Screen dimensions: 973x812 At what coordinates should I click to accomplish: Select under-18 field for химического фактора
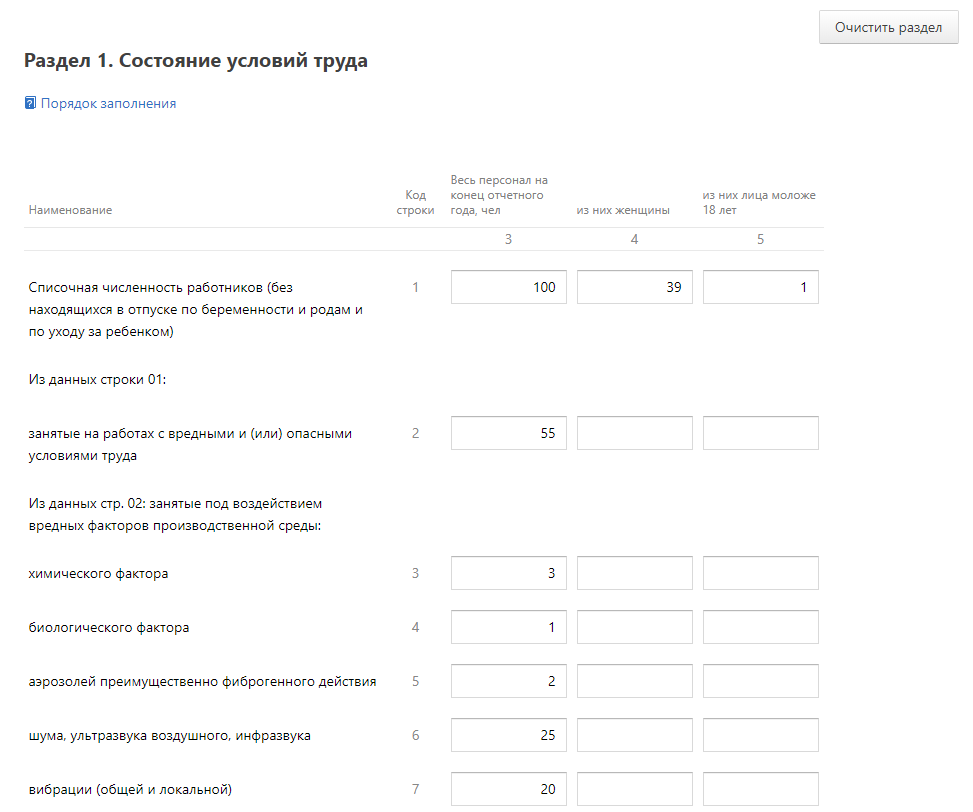pyautogui.click(x=761, y=573)
